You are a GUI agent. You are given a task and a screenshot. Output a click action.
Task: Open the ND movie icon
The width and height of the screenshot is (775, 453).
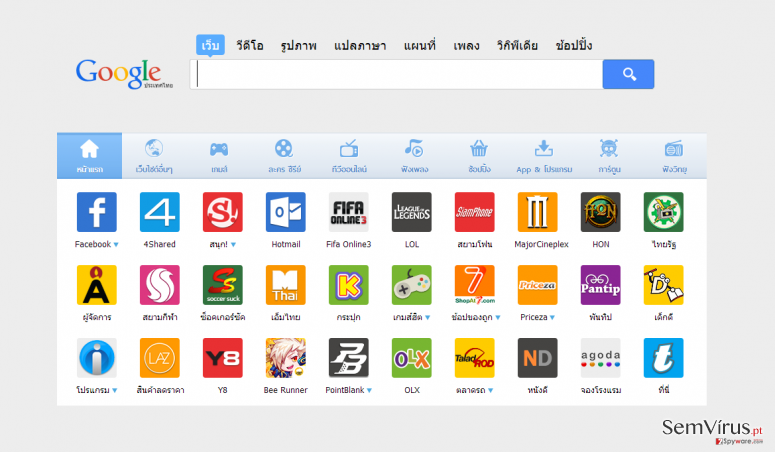537,358
